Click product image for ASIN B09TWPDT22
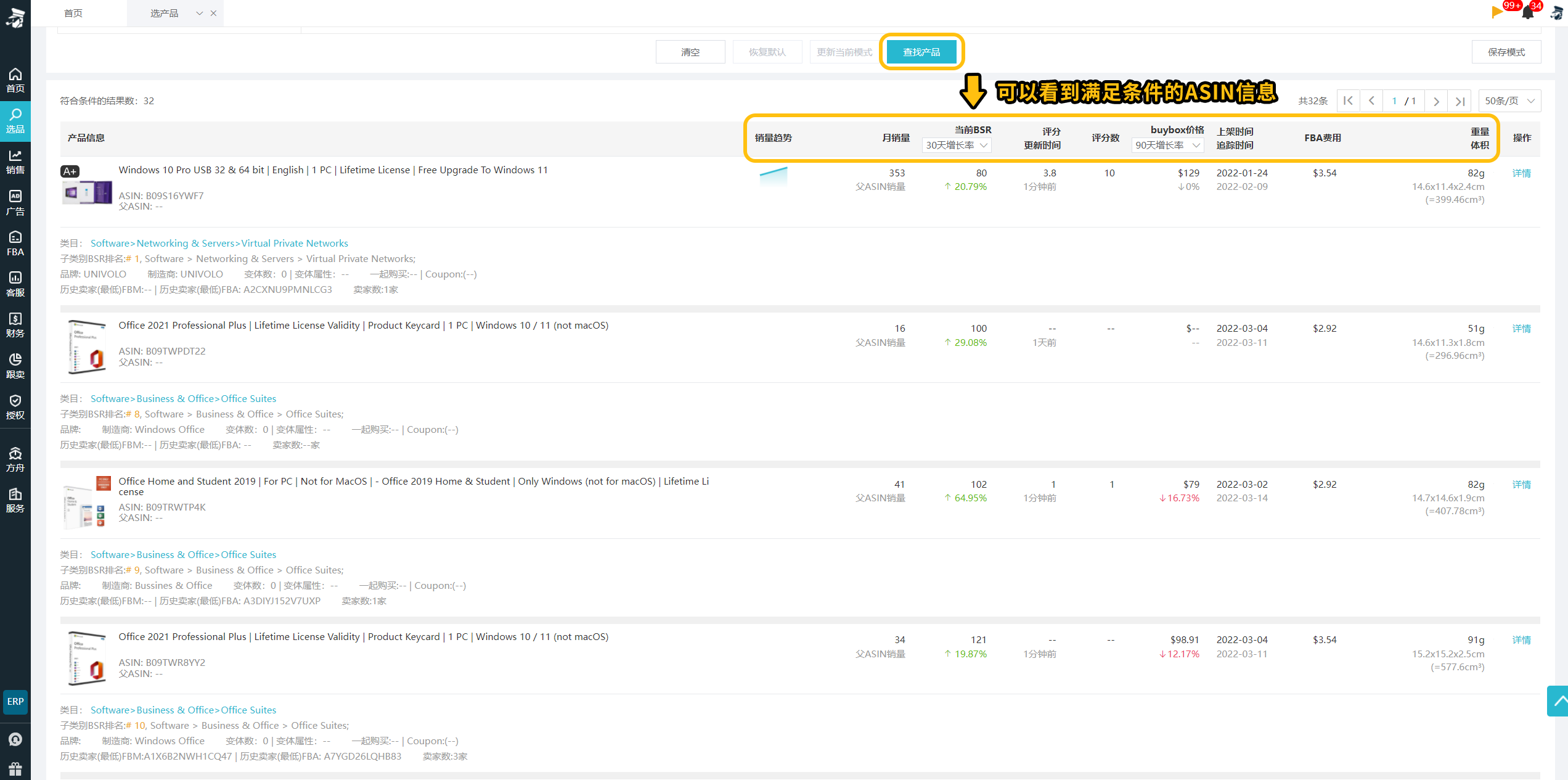 click(x=87, y=347)
